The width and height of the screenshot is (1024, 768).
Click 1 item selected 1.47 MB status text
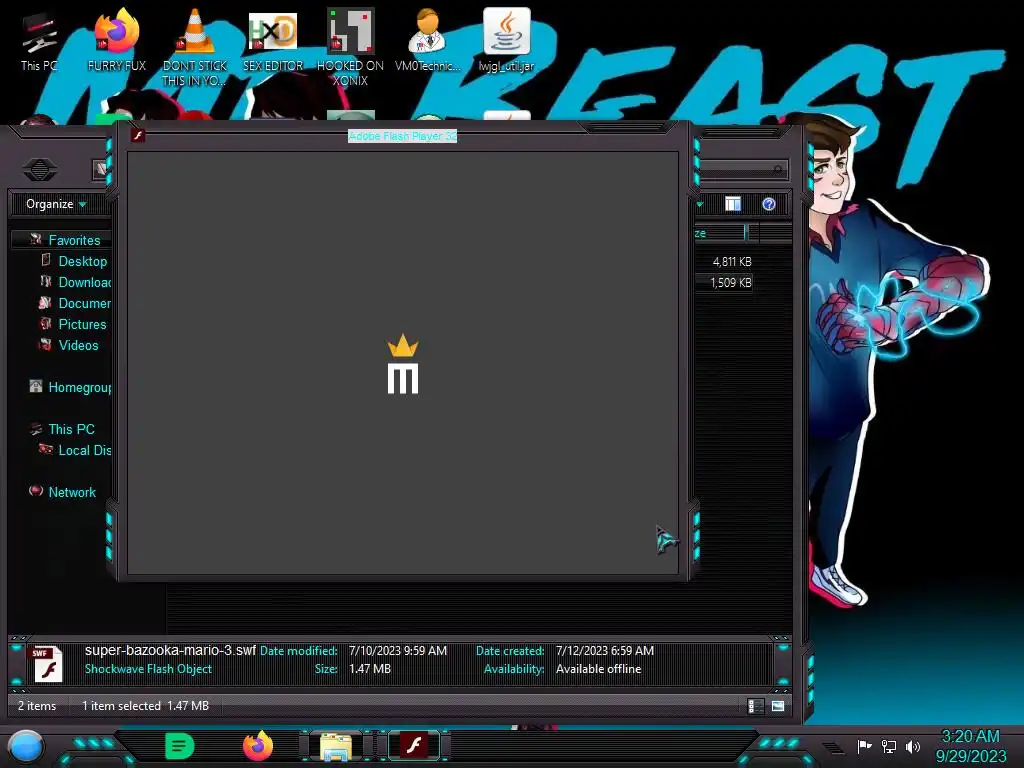[x=145, y=705]
